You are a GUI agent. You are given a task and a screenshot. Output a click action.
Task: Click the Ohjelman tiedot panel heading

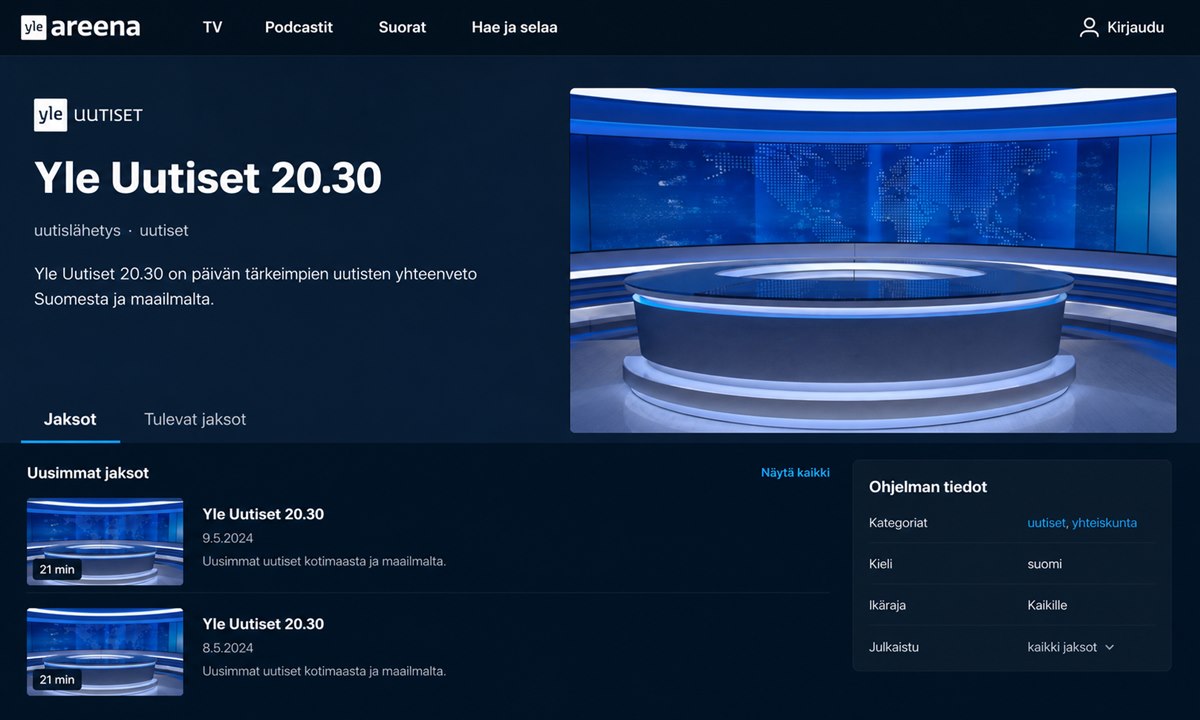point(928,487)
